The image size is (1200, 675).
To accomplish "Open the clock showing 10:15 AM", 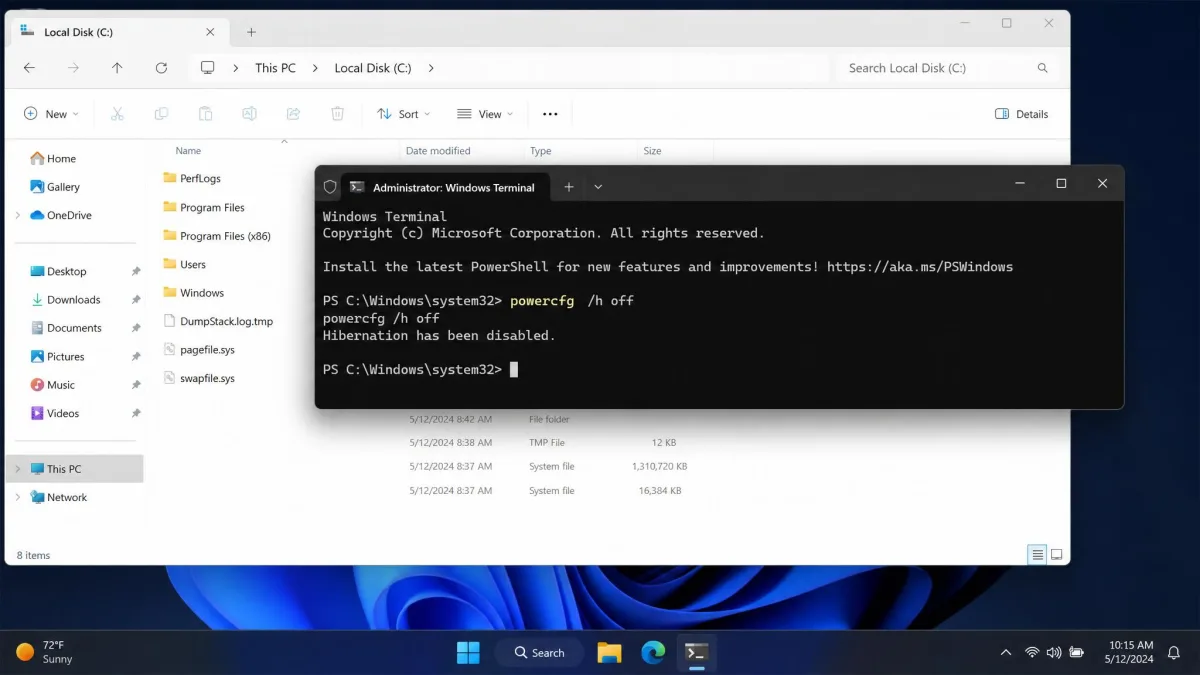I will click(x=1130, y=652).
